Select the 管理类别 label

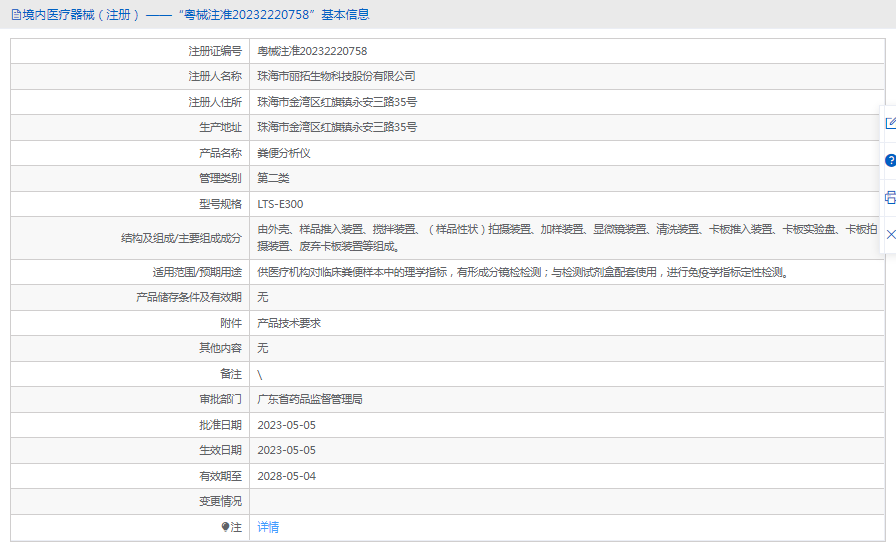pos(220,178)
